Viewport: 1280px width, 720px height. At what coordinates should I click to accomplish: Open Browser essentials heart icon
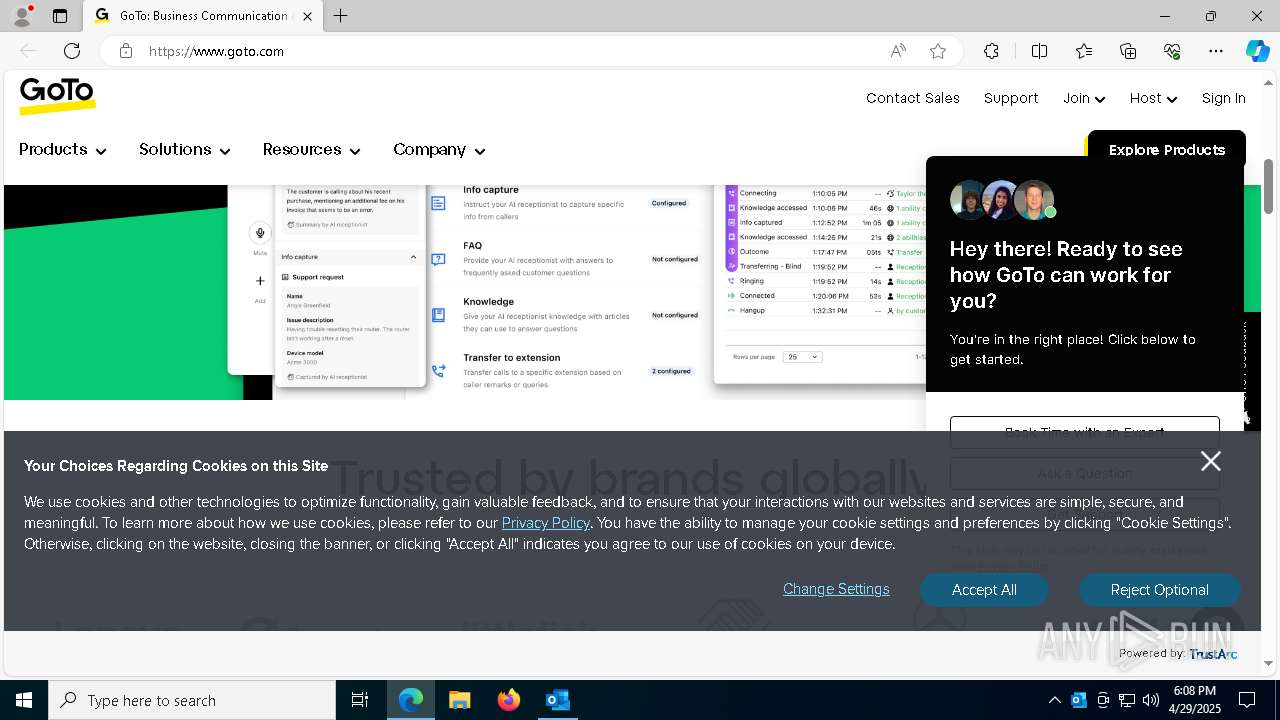coord(1172,51)
